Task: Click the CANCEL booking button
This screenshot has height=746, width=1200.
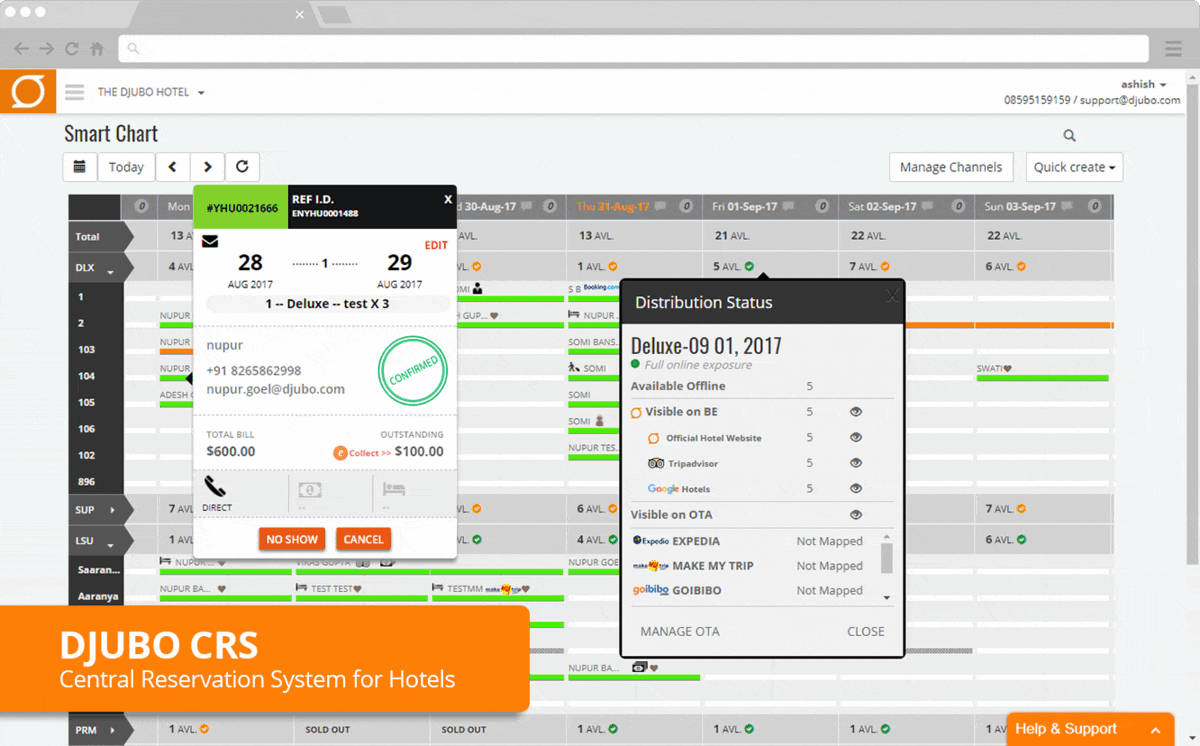Action: coord(363,539)
